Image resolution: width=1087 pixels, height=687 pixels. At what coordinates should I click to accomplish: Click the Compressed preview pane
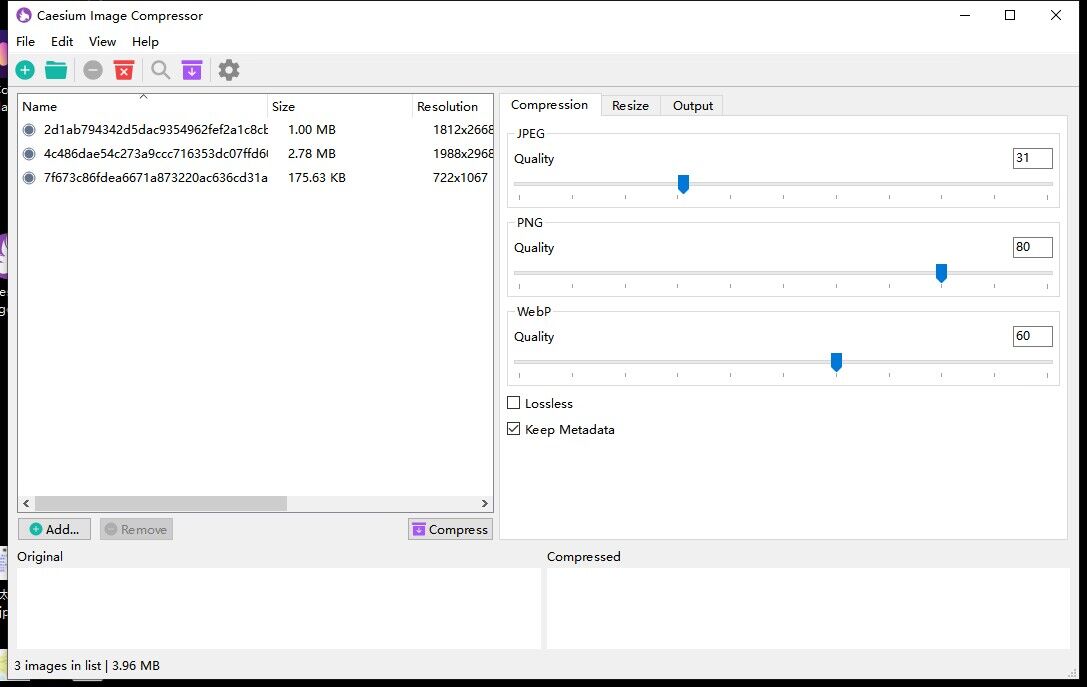pyautogui.click(x=808, y=609)
